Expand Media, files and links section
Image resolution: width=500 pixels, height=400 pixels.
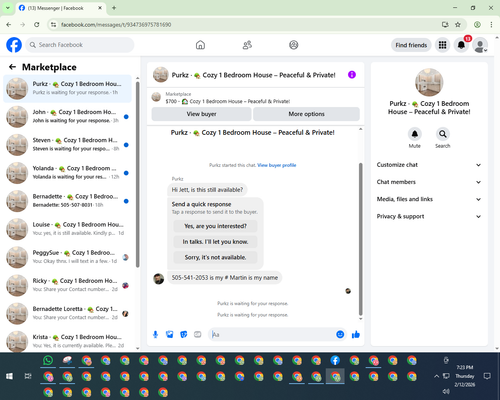[x=429, y=199]
